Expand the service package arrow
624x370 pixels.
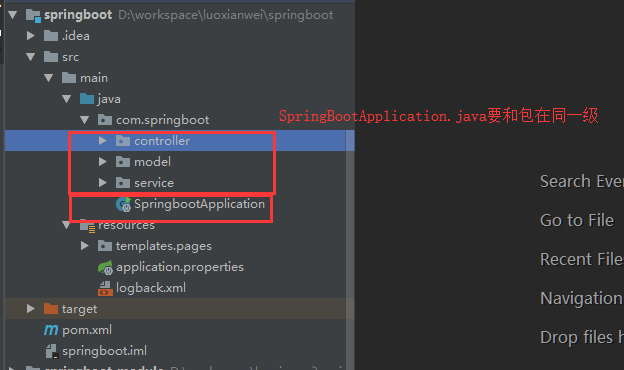click(x=103, y=183)
